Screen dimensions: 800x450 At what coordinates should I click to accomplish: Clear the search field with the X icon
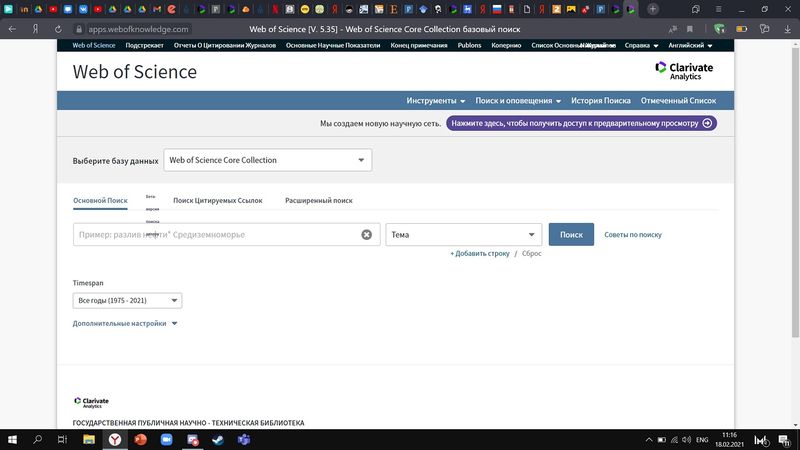pos(366,235)
